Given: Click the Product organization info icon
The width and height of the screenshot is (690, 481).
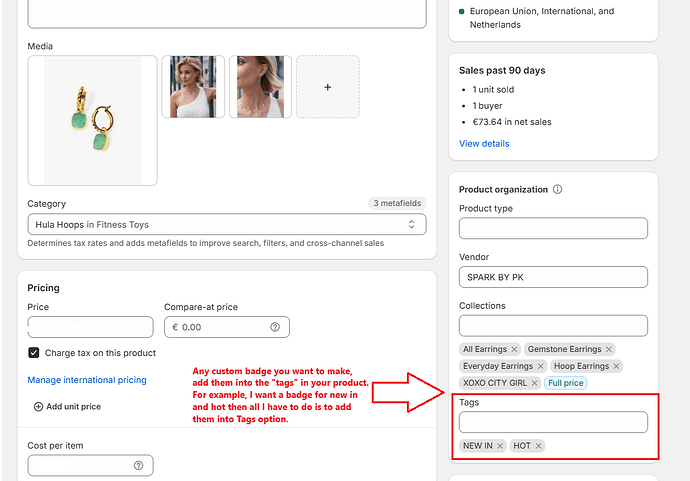Looking at the screenshot, I should point(557,189).
